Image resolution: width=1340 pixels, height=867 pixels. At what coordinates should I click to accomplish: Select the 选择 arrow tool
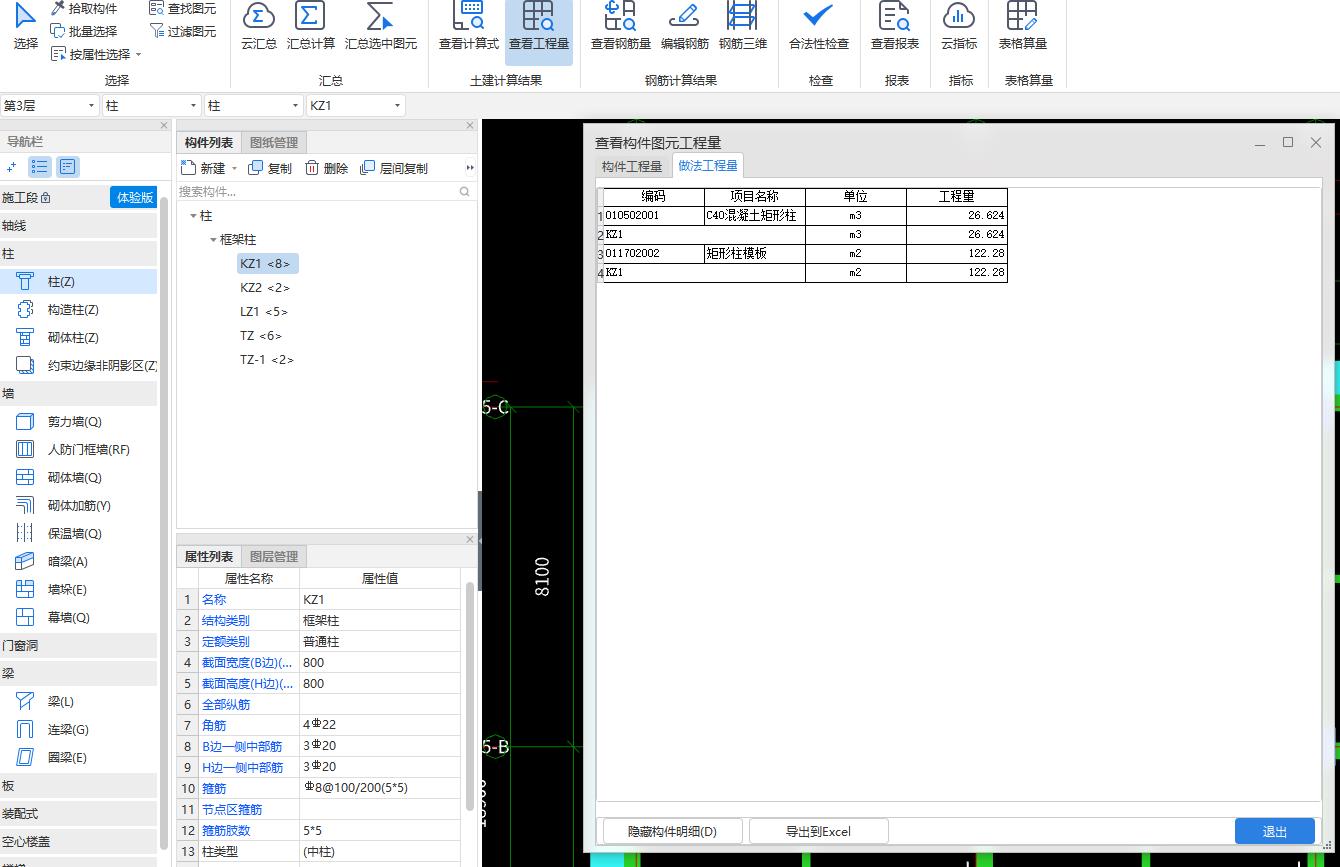26,27
